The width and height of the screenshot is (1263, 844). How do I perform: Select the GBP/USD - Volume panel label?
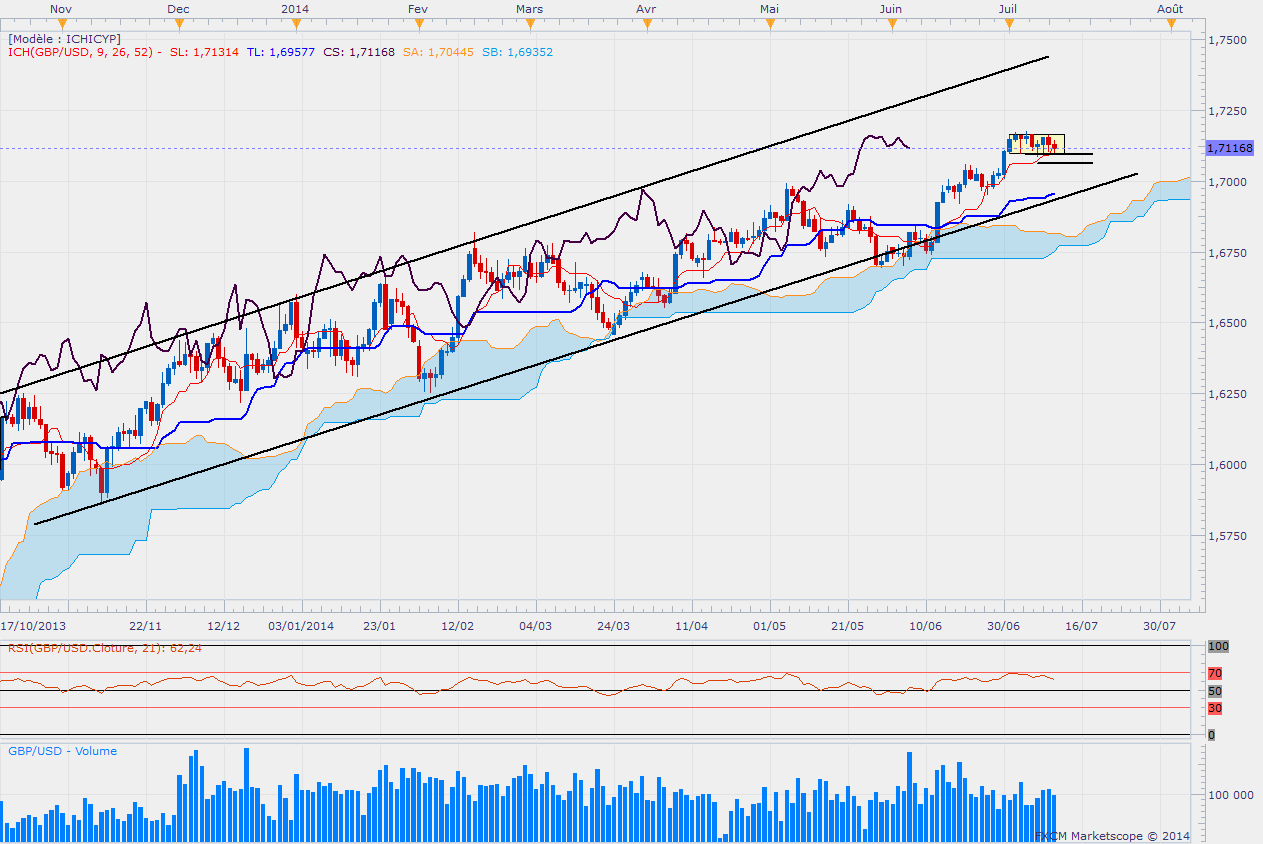coord(62,751)
